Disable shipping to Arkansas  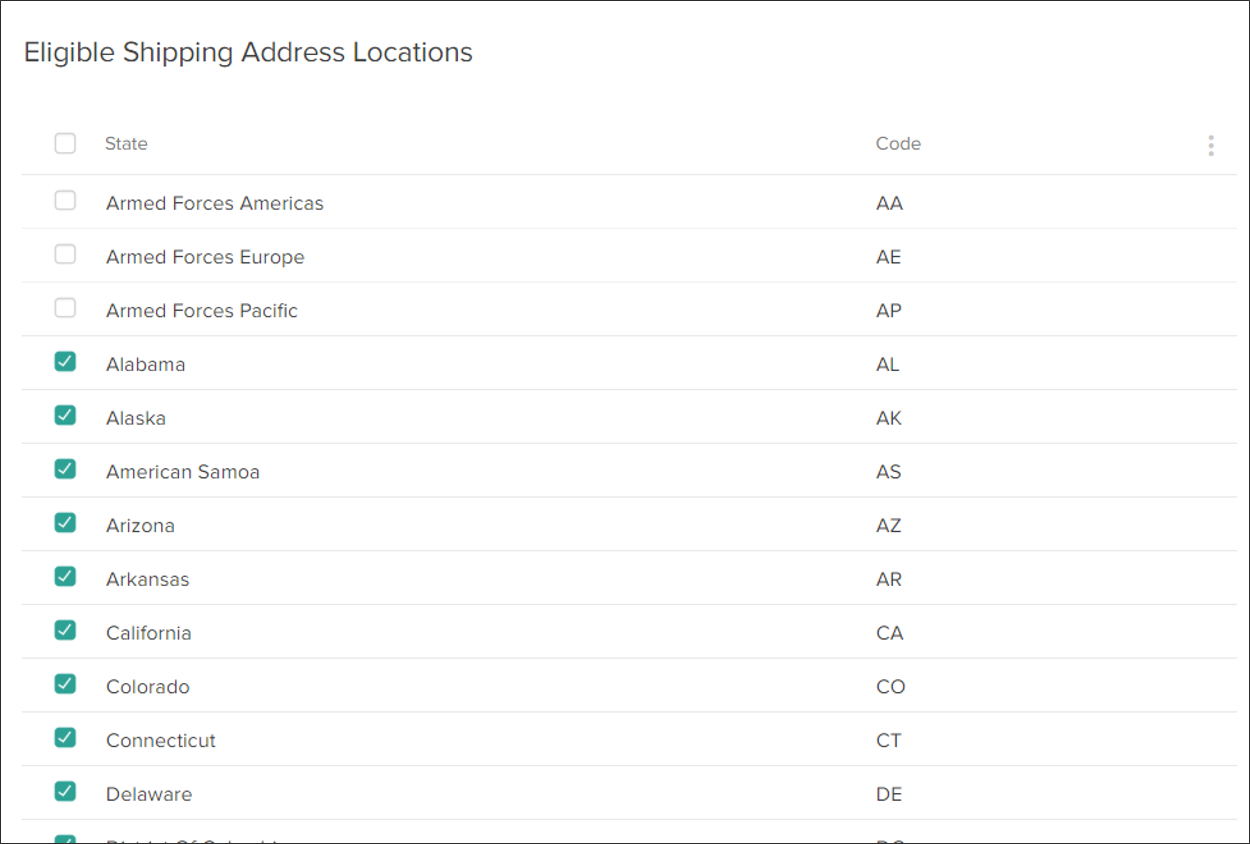pos(65,576)
